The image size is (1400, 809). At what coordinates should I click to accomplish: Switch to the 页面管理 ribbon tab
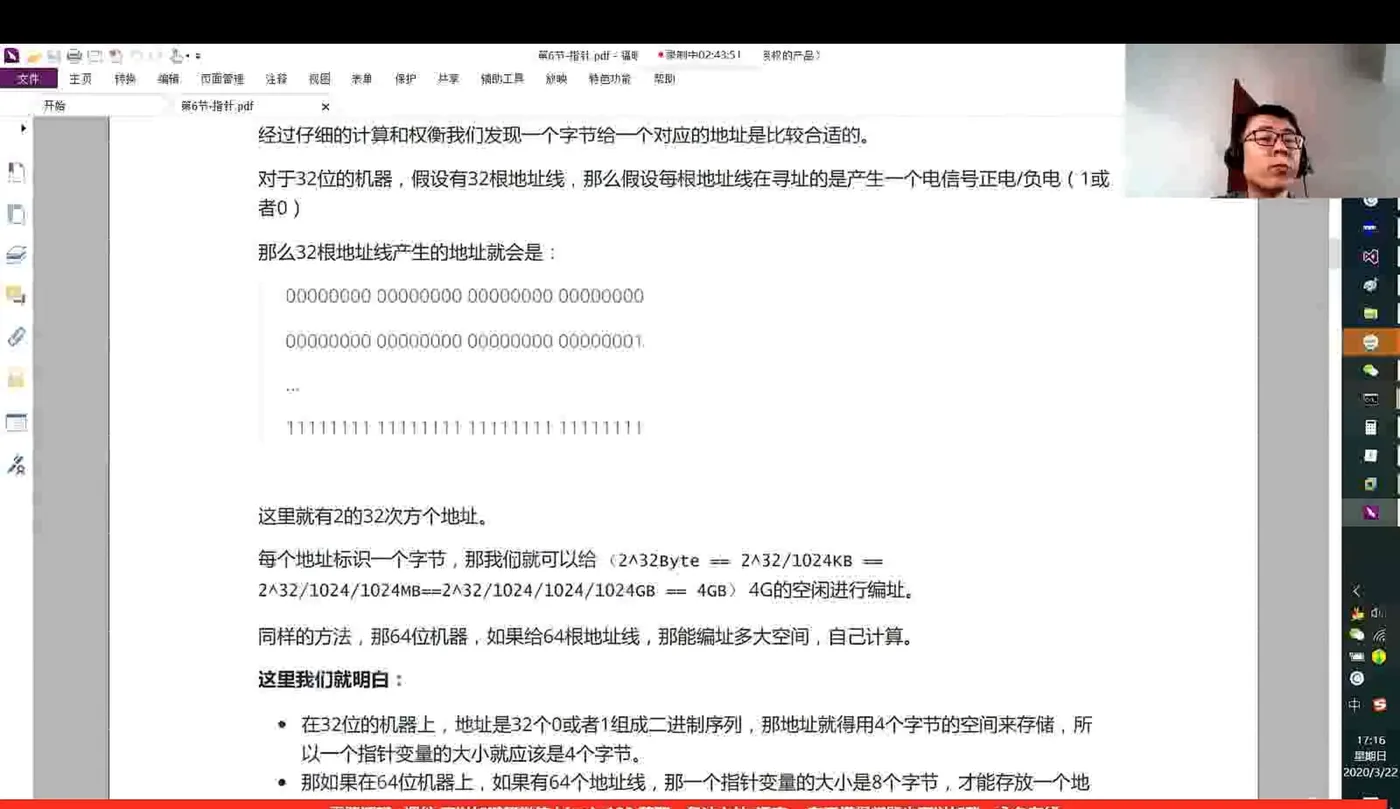point(222,79)
